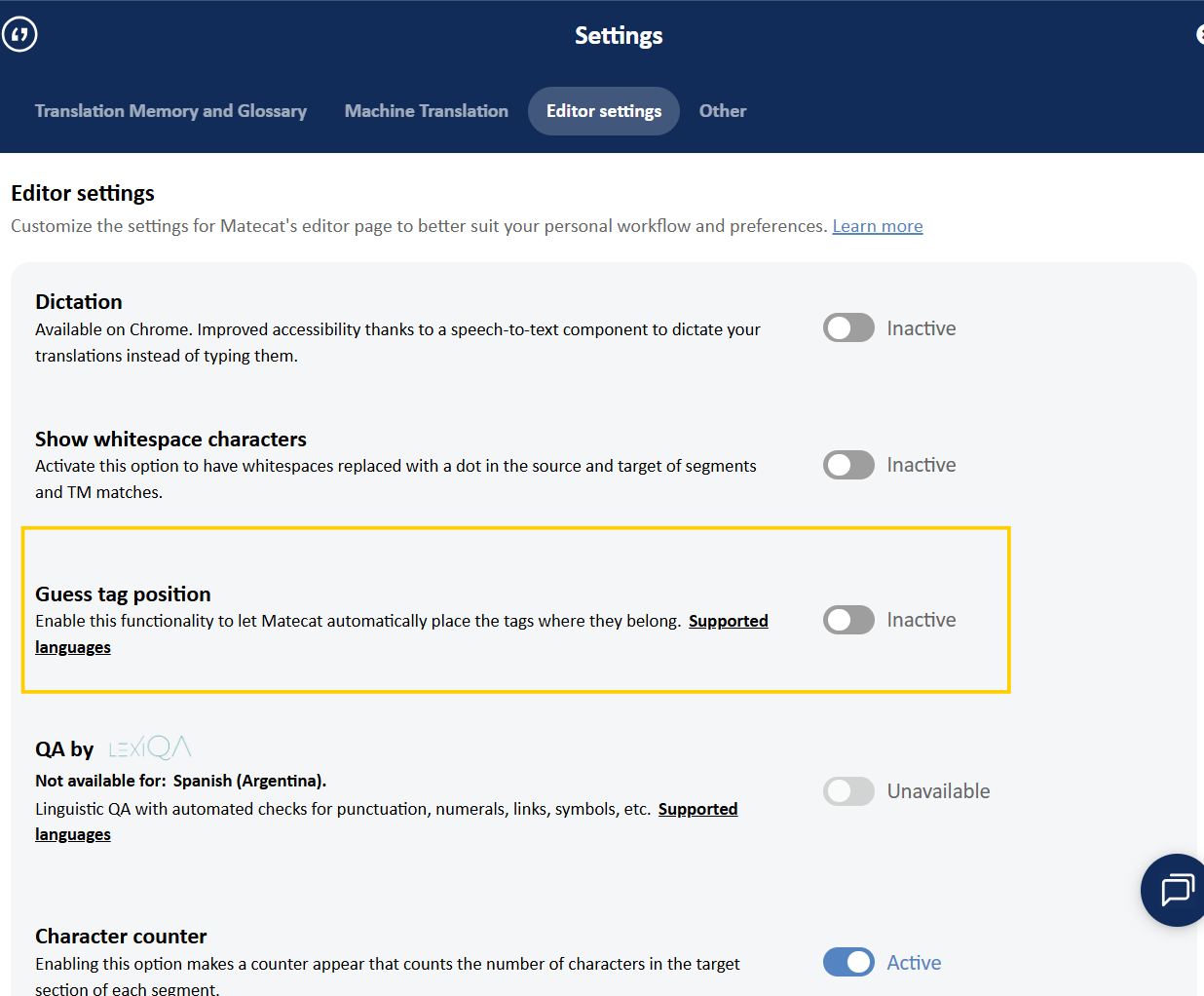Turn on Show whitespace characters

coord(848,465)
